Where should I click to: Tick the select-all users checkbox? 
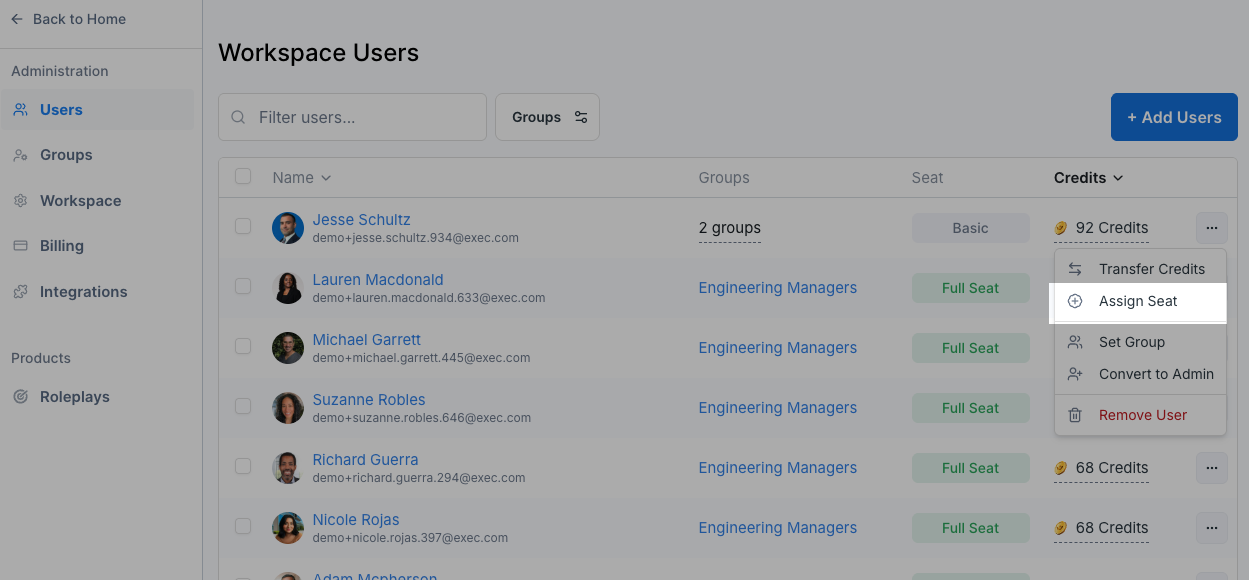click(x=243, y=177)
